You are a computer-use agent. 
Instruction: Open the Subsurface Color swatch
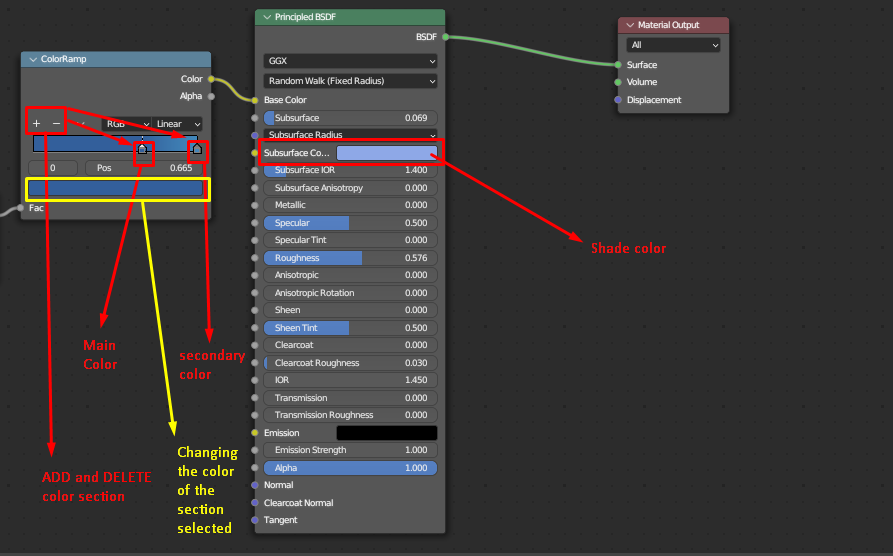point(387,153)
